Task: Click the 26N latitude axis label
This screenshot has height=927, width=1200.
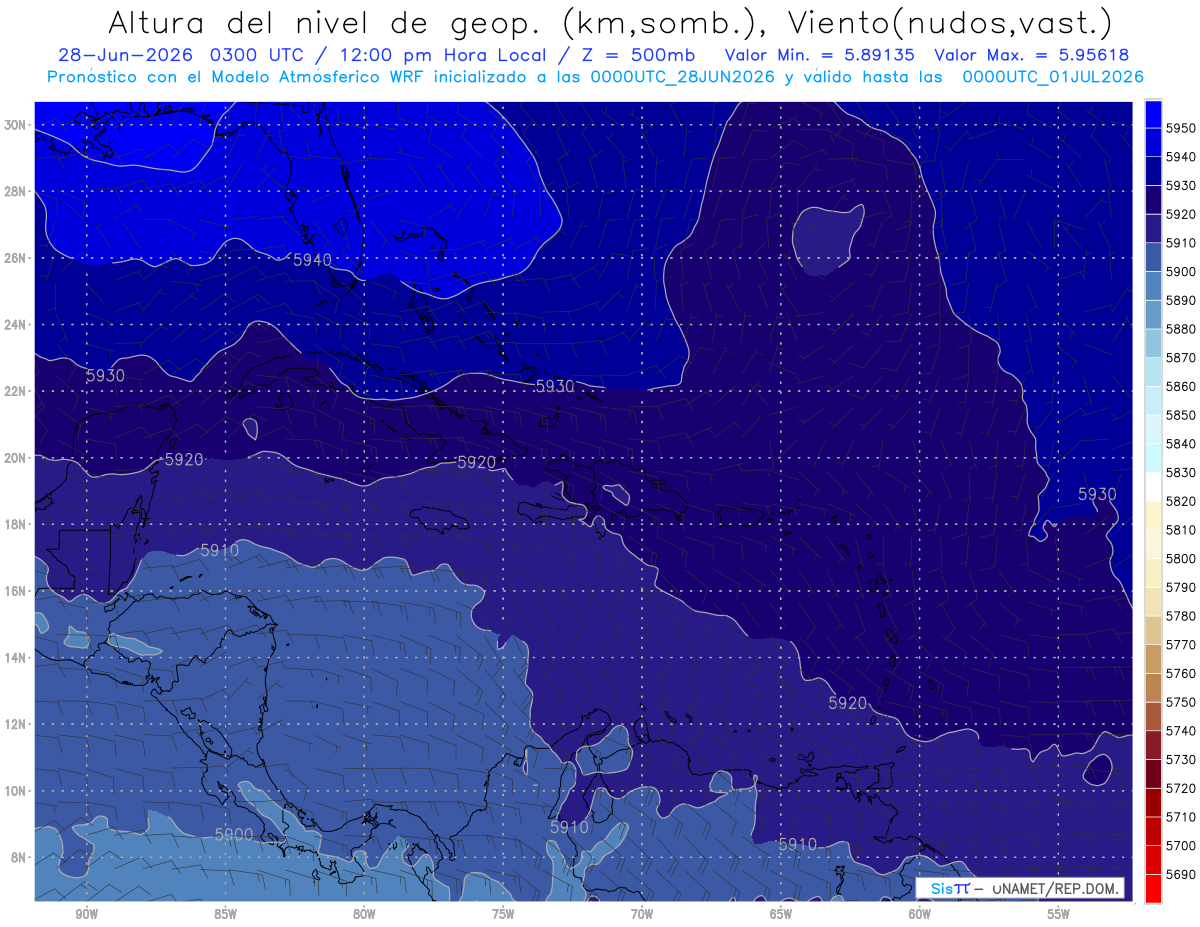Action: tap(17, 258)
